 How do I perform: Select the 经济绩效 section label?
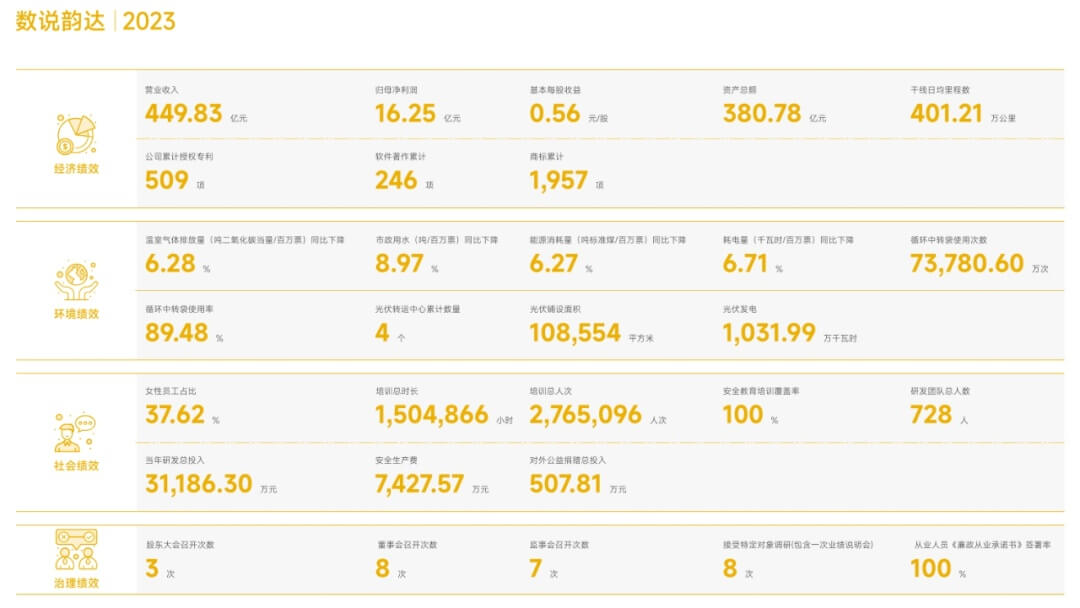coord(77,169)
